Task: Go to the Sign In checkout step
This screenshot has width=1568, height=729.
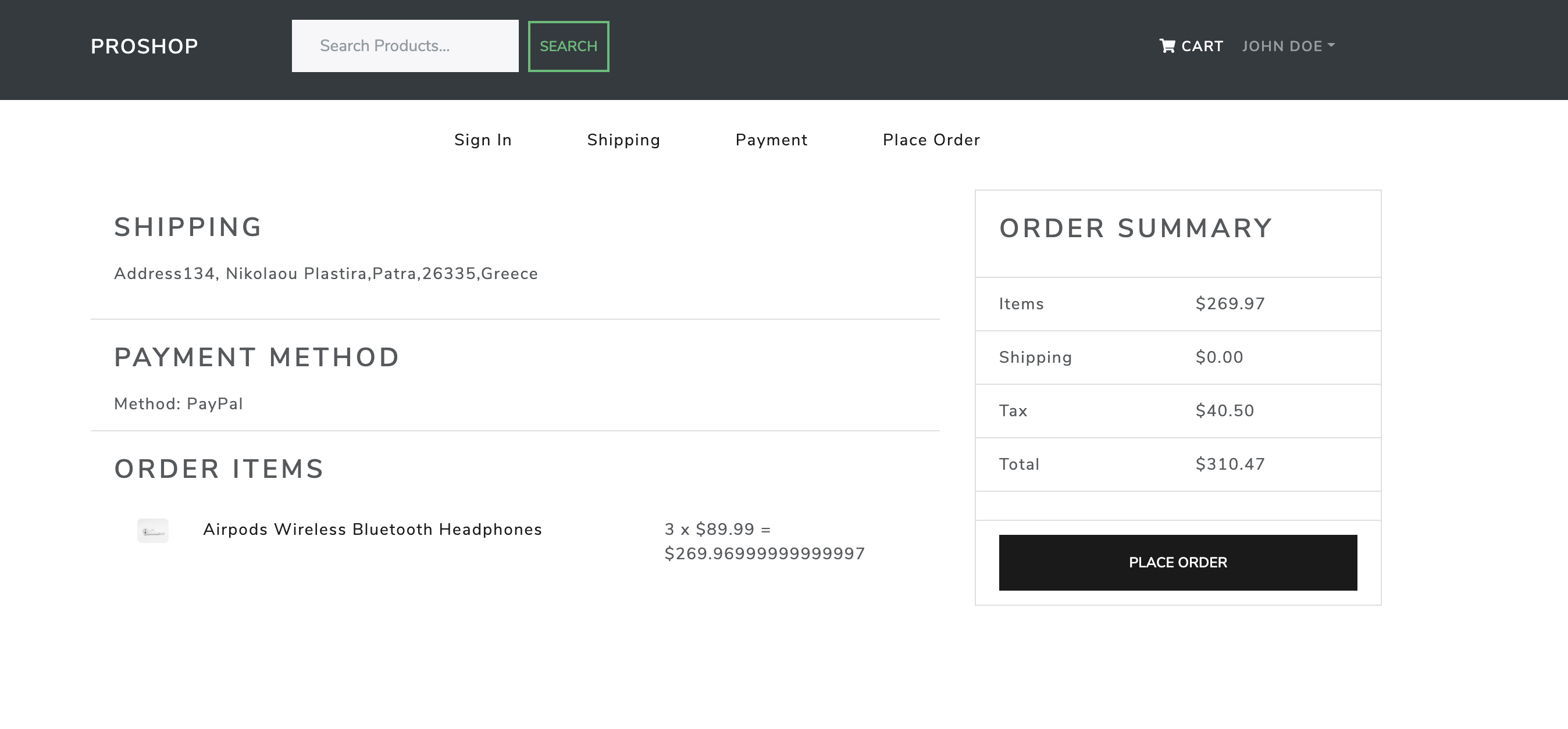Action: coord(483,140)
